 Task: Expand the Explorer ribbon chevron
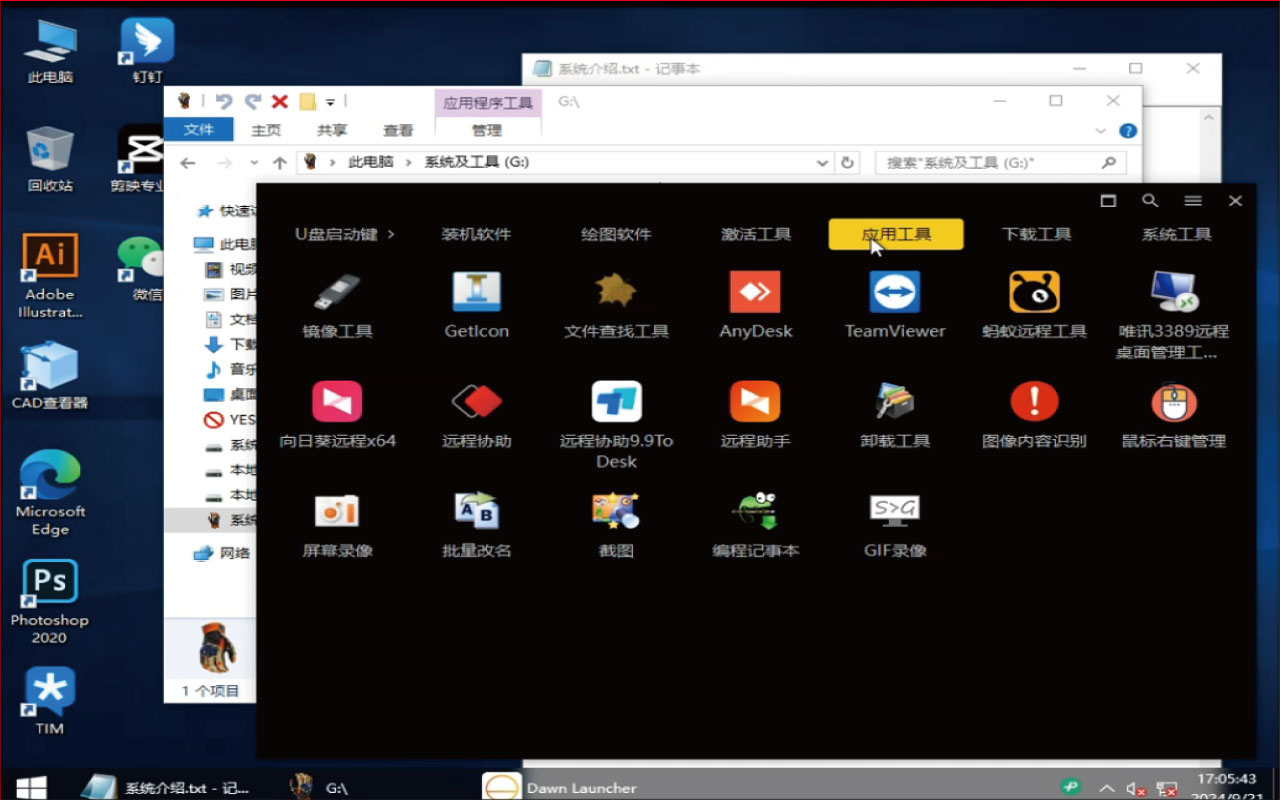pyautogui.click(x=1101, y=131)
